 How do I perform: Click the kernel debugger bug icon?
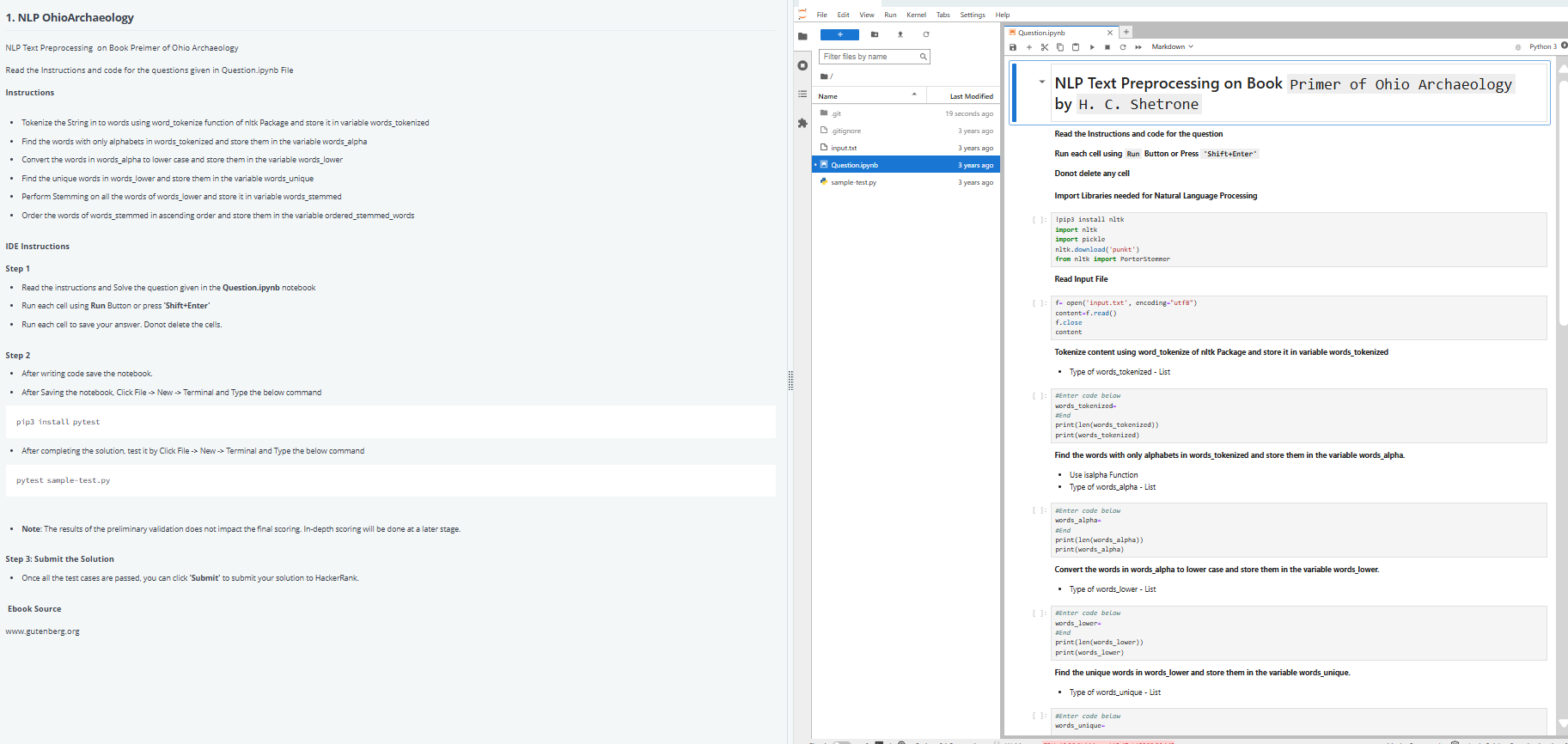(x=1518, y=47)
